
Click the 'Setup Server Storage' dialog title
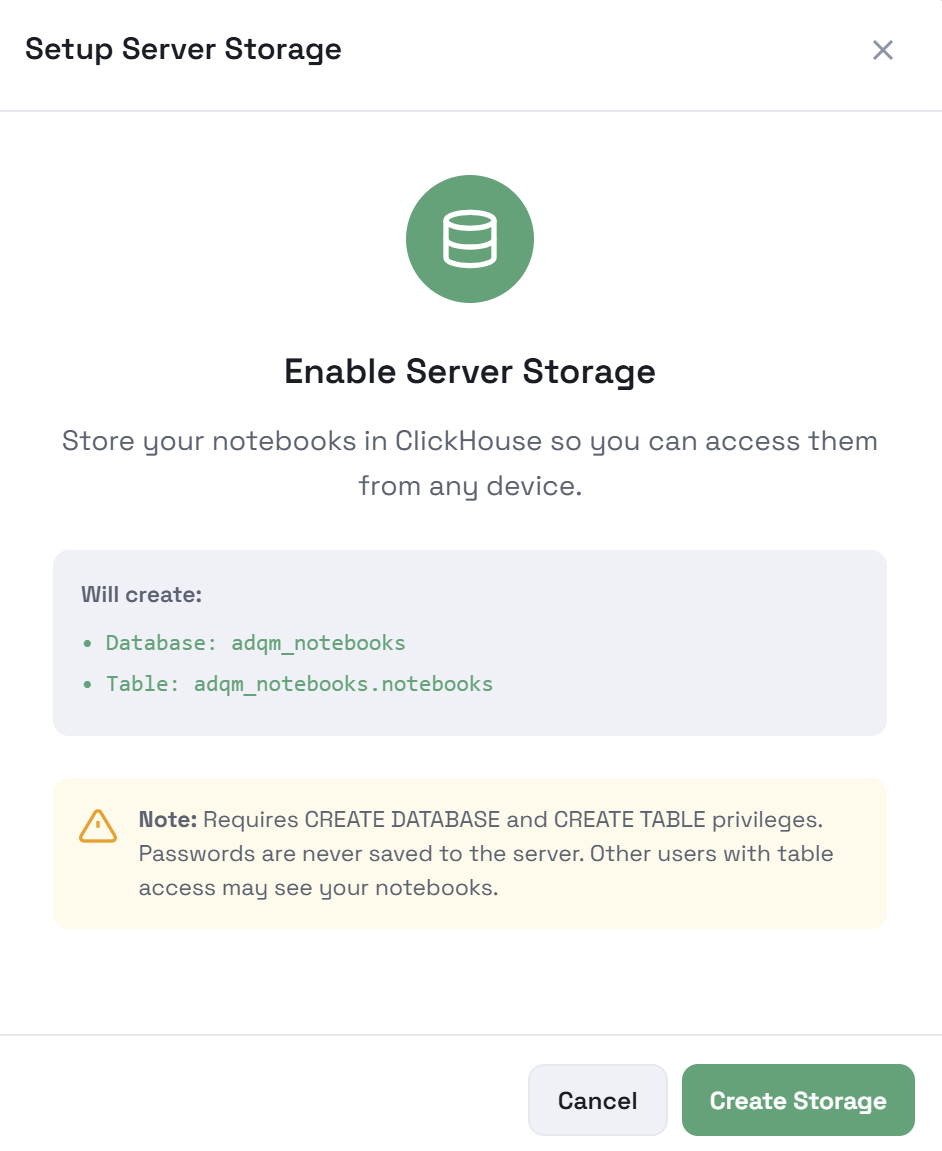183,49
